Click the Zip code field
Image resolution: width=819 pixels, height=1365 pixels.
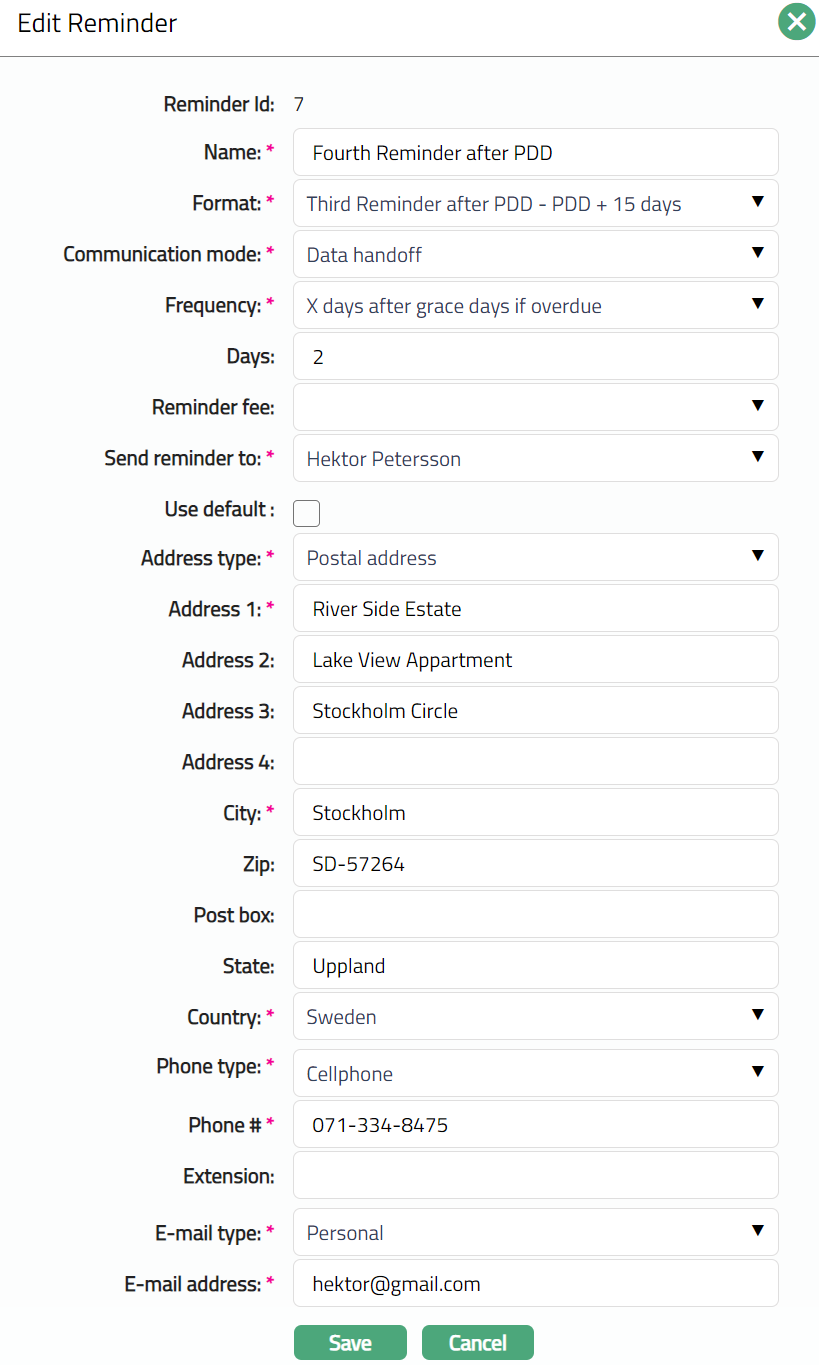[535, 864]
